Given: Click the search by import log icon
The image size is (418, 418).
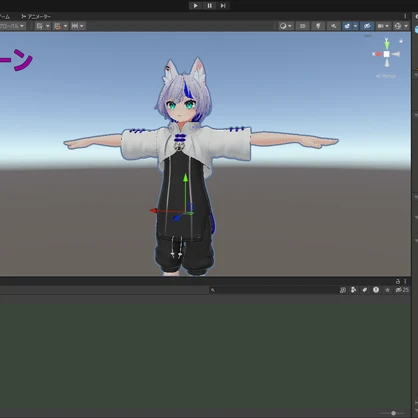Looking at the screenshot, I should click(376, 290).
